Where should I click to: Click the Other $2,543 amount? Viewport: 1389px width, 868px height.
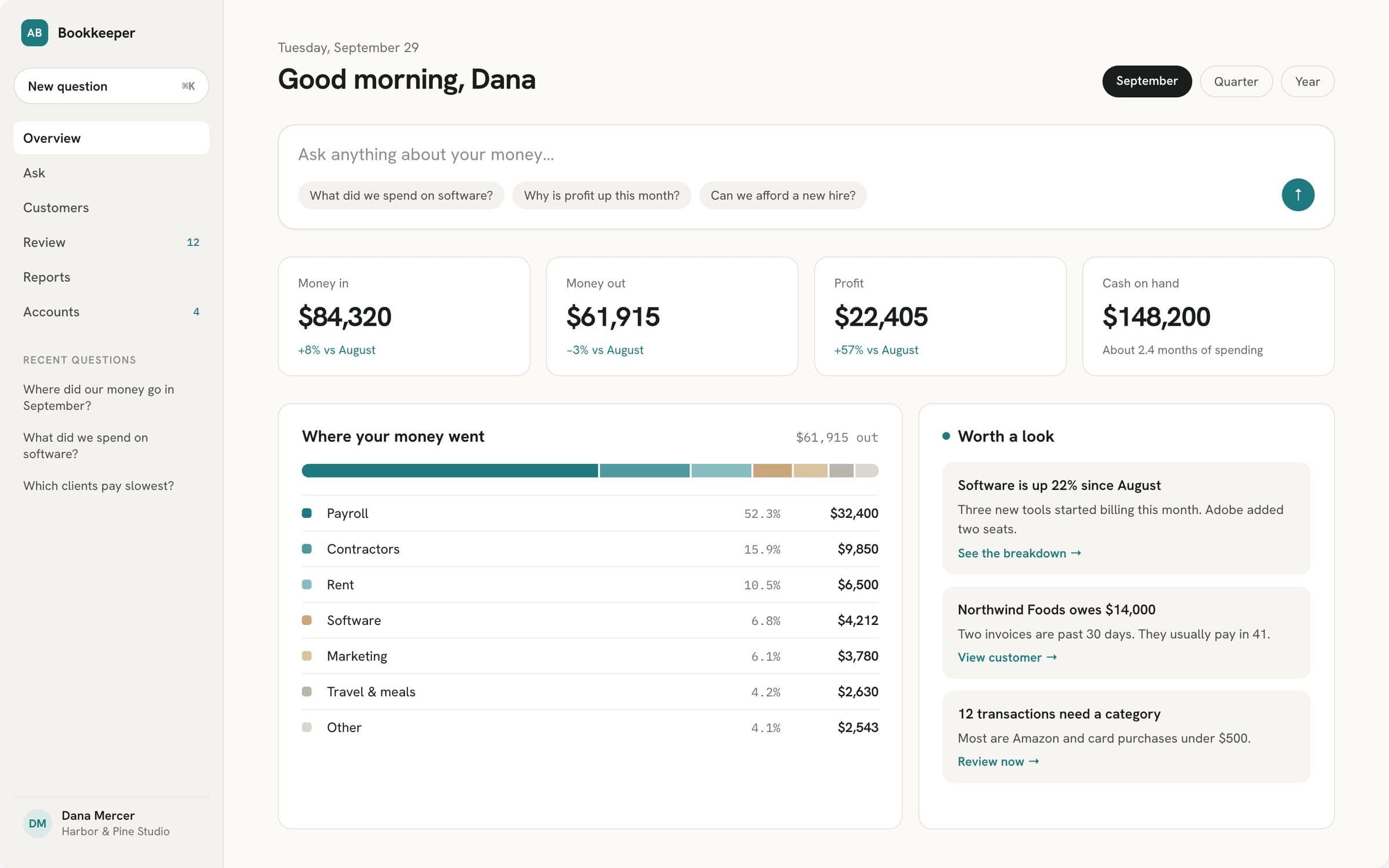[858, 727]
